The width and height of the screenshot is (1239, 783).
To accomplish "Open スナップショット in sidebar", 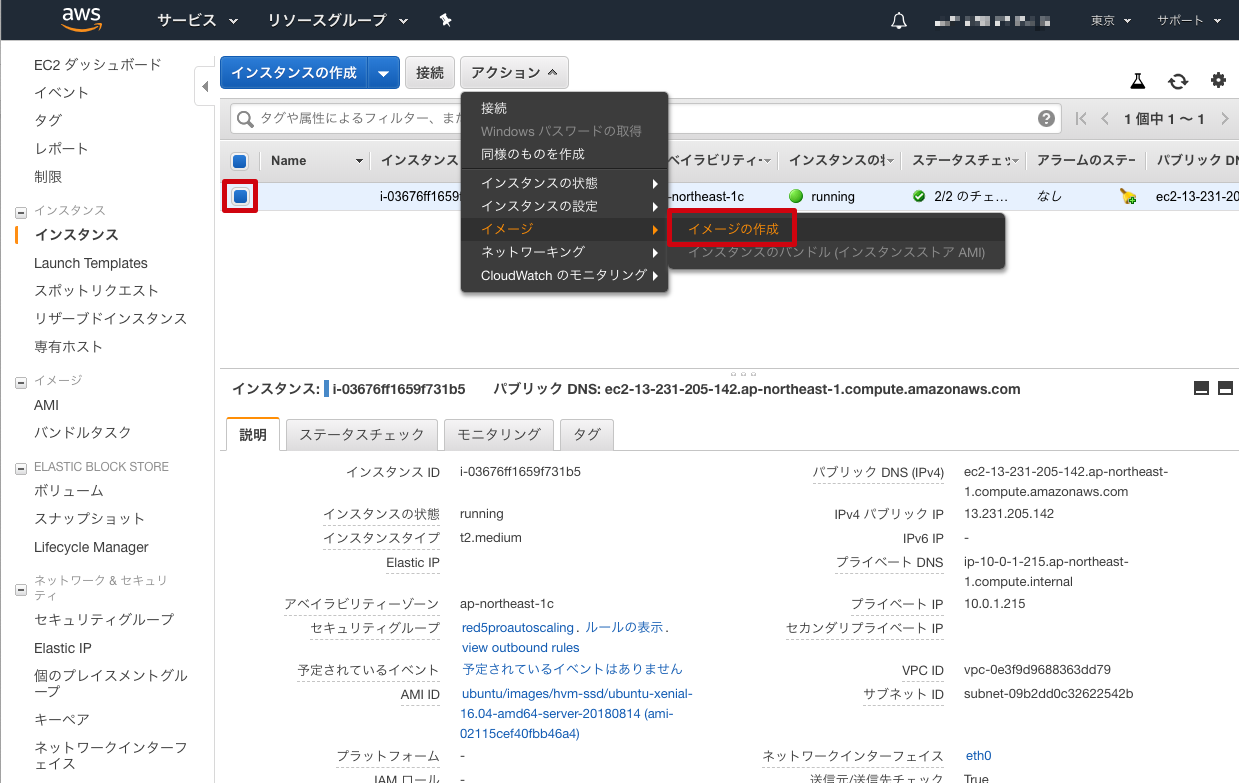I will [x=89, y=519].
